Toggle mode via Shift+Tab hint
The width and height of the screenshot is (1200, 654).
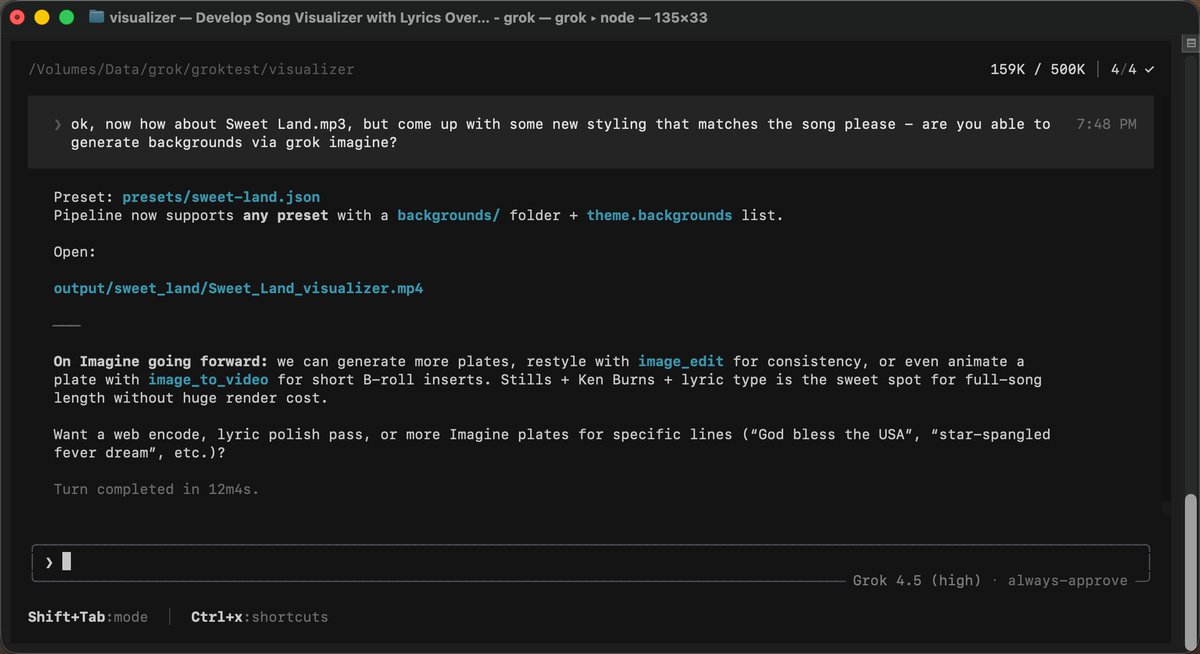[x=88, y=617]
